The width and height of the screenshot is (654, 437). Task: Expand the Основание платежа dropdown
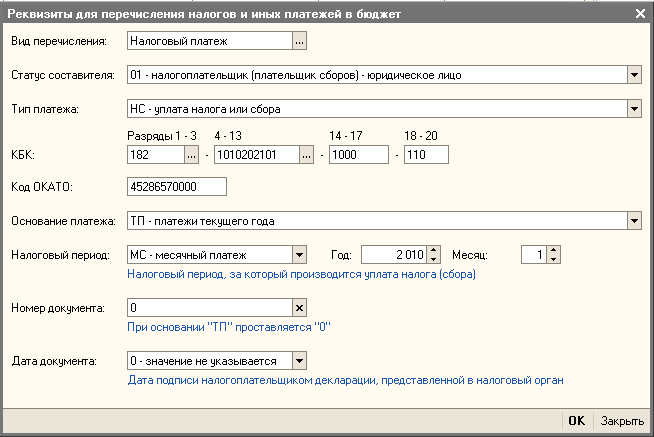click(x=634, y=221)
